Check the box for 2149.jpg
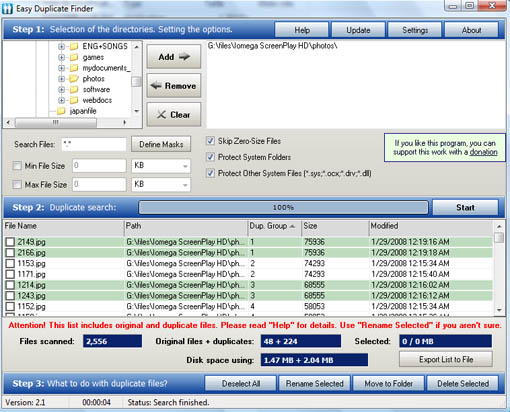Image resolution: width=510 pixels, height=412 pixels. (10, 242)
